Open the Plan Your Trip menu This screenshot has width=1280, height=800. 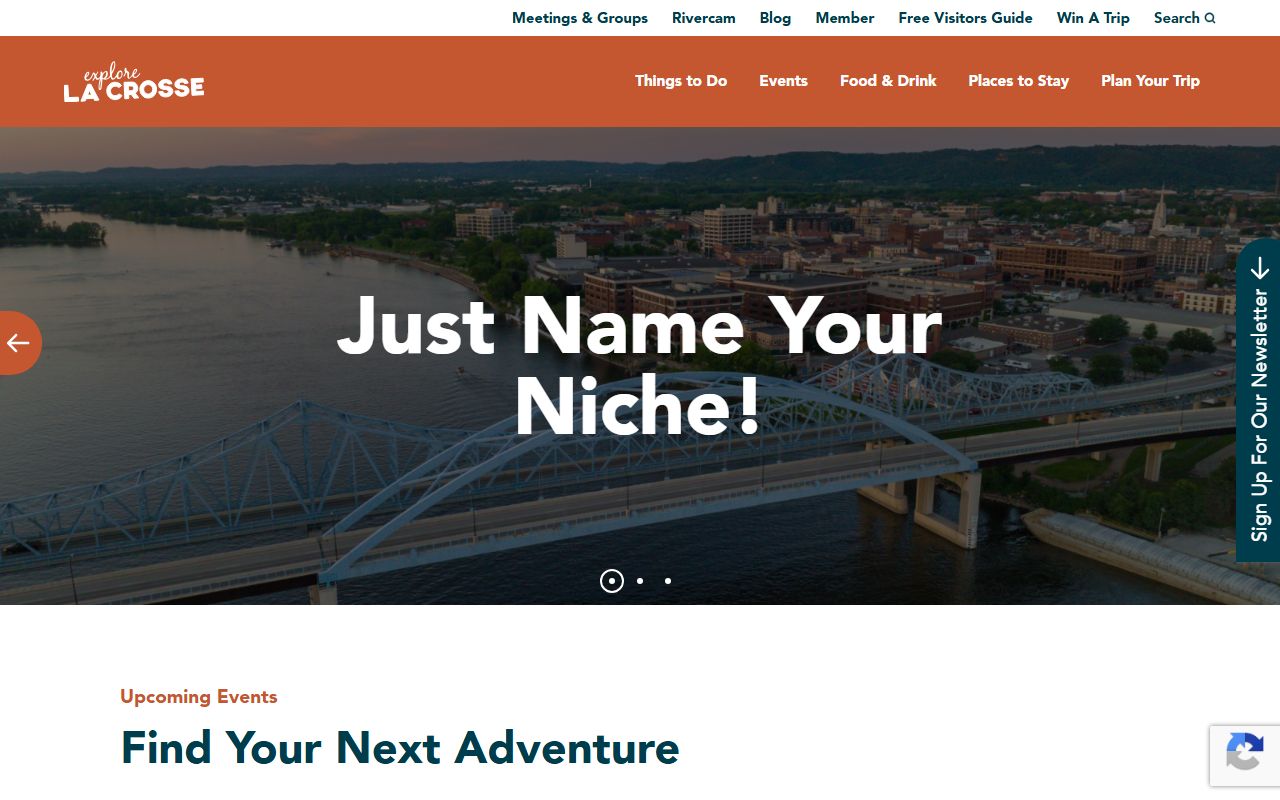pos(1150,81)
